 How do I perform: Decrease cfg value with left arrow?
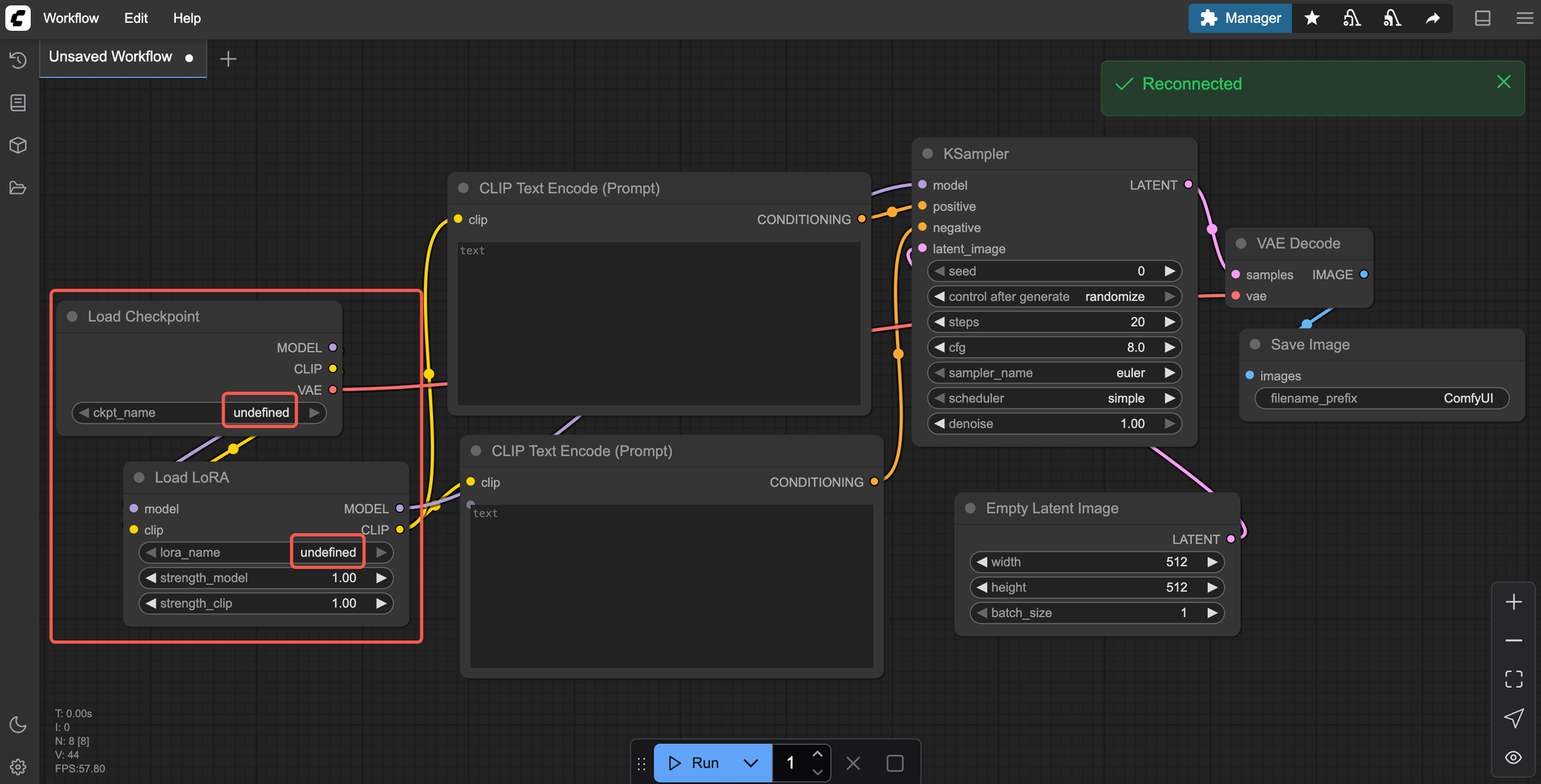[939, 347]
